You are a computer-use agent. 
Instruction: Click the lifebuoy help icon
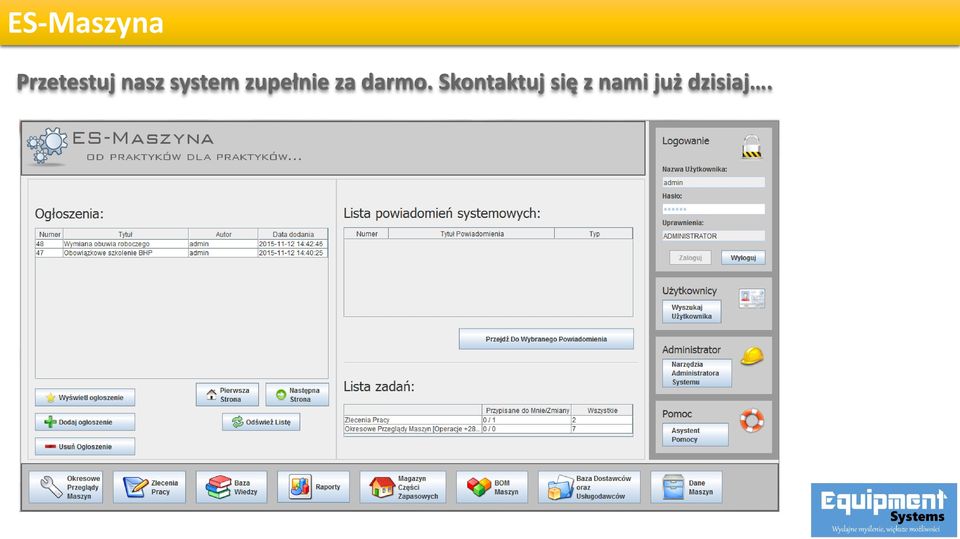[x=752, y=420]
